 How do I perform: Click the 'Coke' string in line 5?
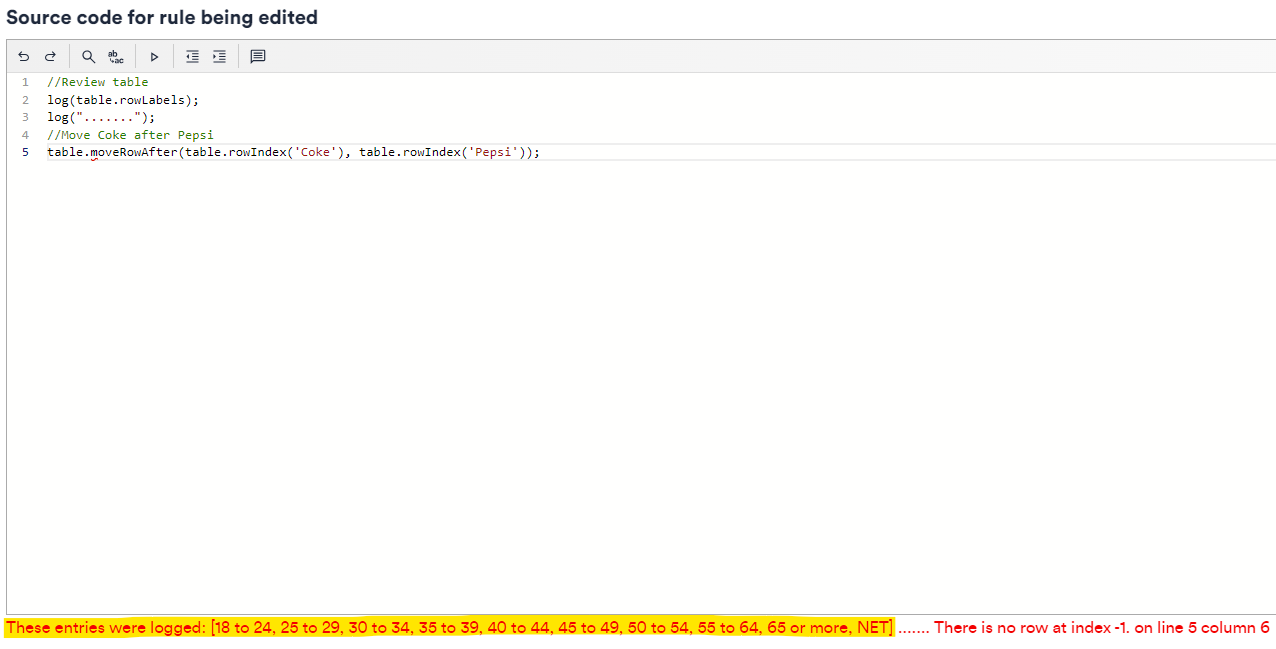(315, 152)
